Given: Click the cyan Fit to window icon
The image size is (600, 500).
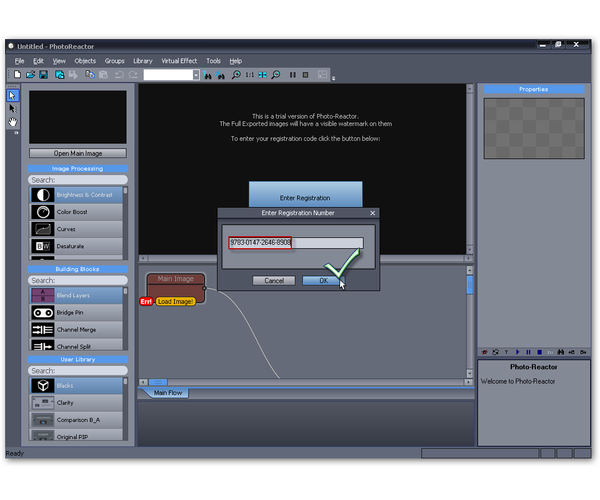Looking at the screenshot, I should 262,75.
